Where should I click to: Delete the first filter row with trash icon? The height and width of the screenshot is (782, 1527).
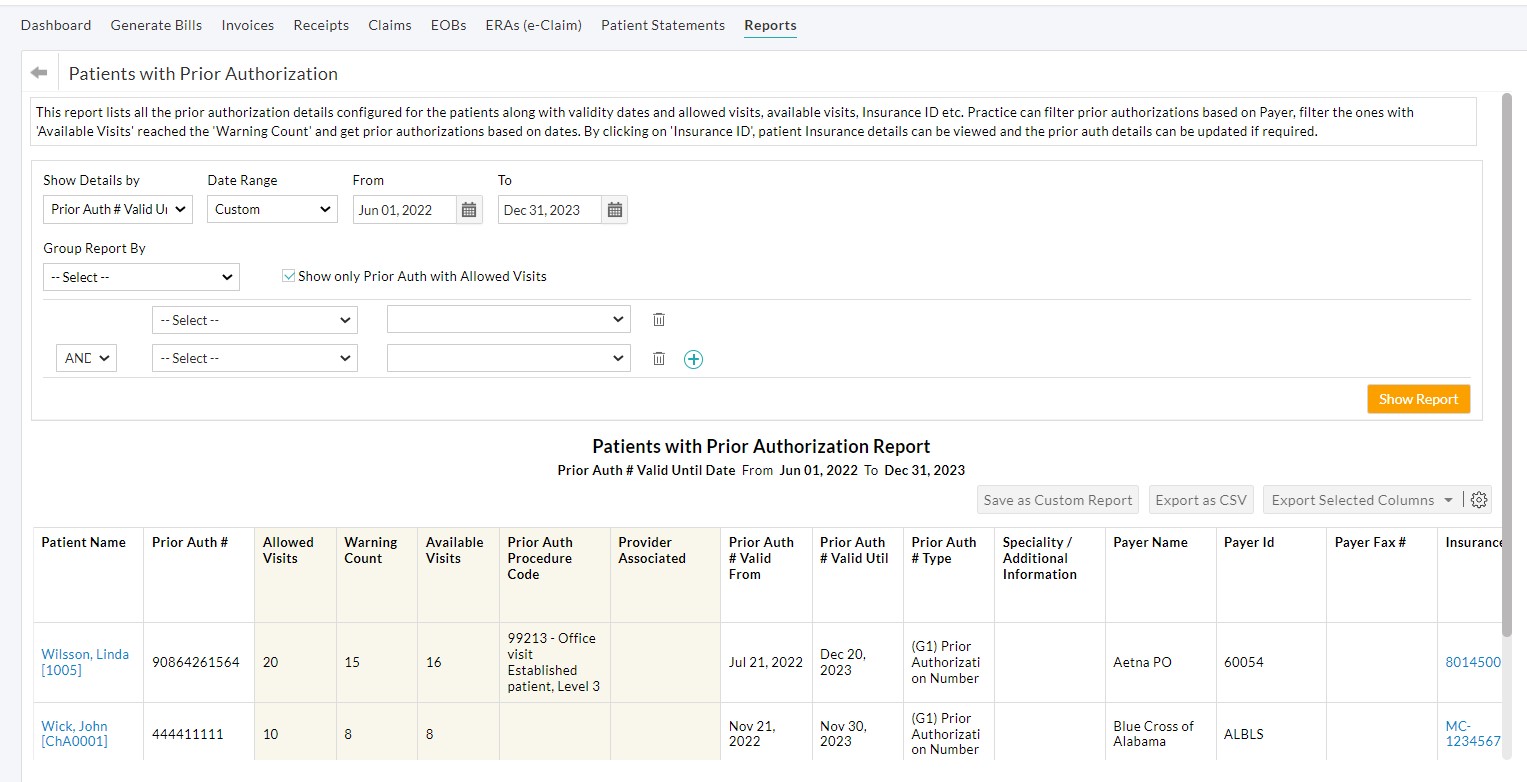pos(658,319)
